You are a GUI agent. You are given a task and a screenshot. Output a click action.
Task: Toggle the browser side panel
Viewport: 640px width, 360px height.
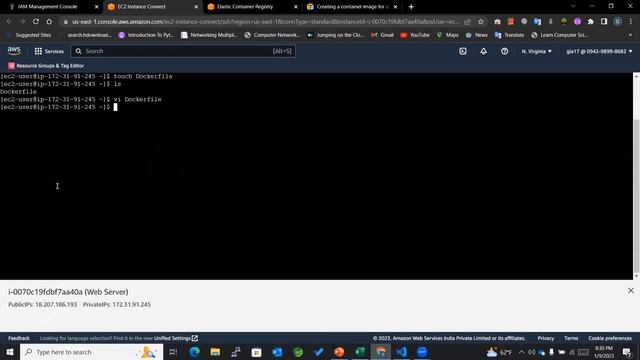[604, 22]
